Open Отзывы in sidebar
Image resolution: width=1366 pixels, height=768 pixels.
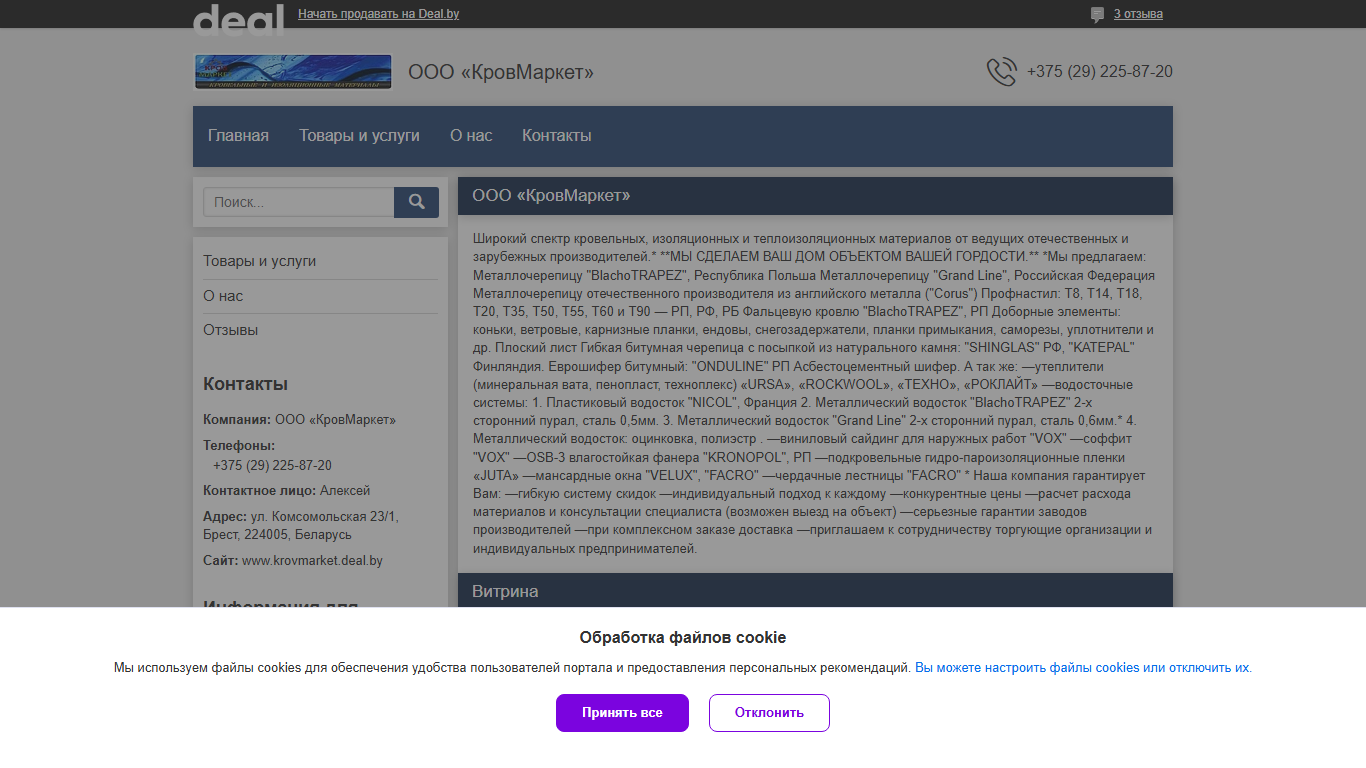(x=231, y=330)
